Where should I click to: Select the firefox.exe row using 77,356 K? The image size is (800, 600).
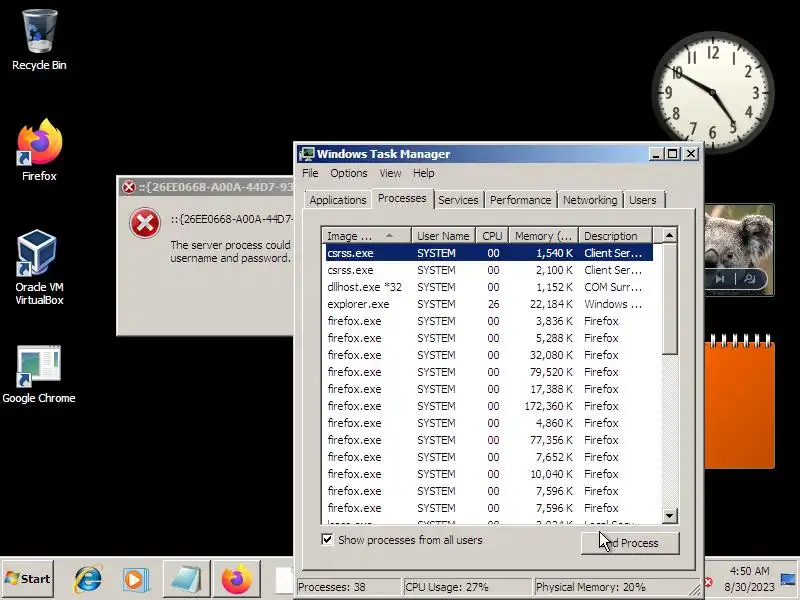[489, 440]
